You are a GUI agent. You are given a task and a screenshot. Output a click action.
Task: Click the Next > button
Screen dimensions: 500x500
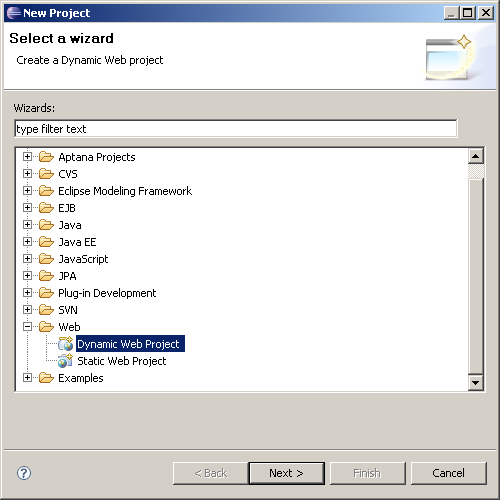[286, 473]
